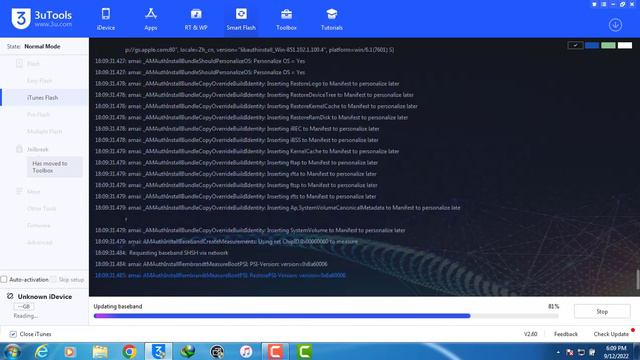Open the title bar menu list icon
Screen dimensions: 640x360
pos(604,4)
